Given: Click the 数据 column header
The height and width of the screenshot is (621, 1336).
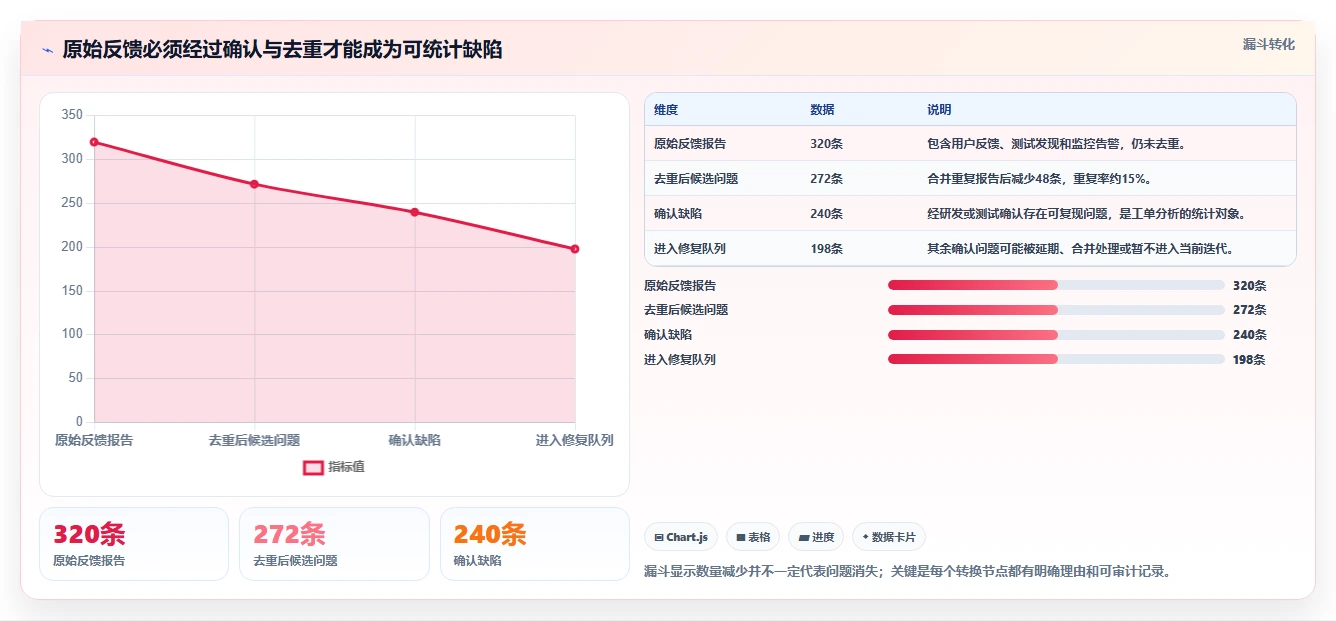Looking at the screenshot, I should coord(822,110).
